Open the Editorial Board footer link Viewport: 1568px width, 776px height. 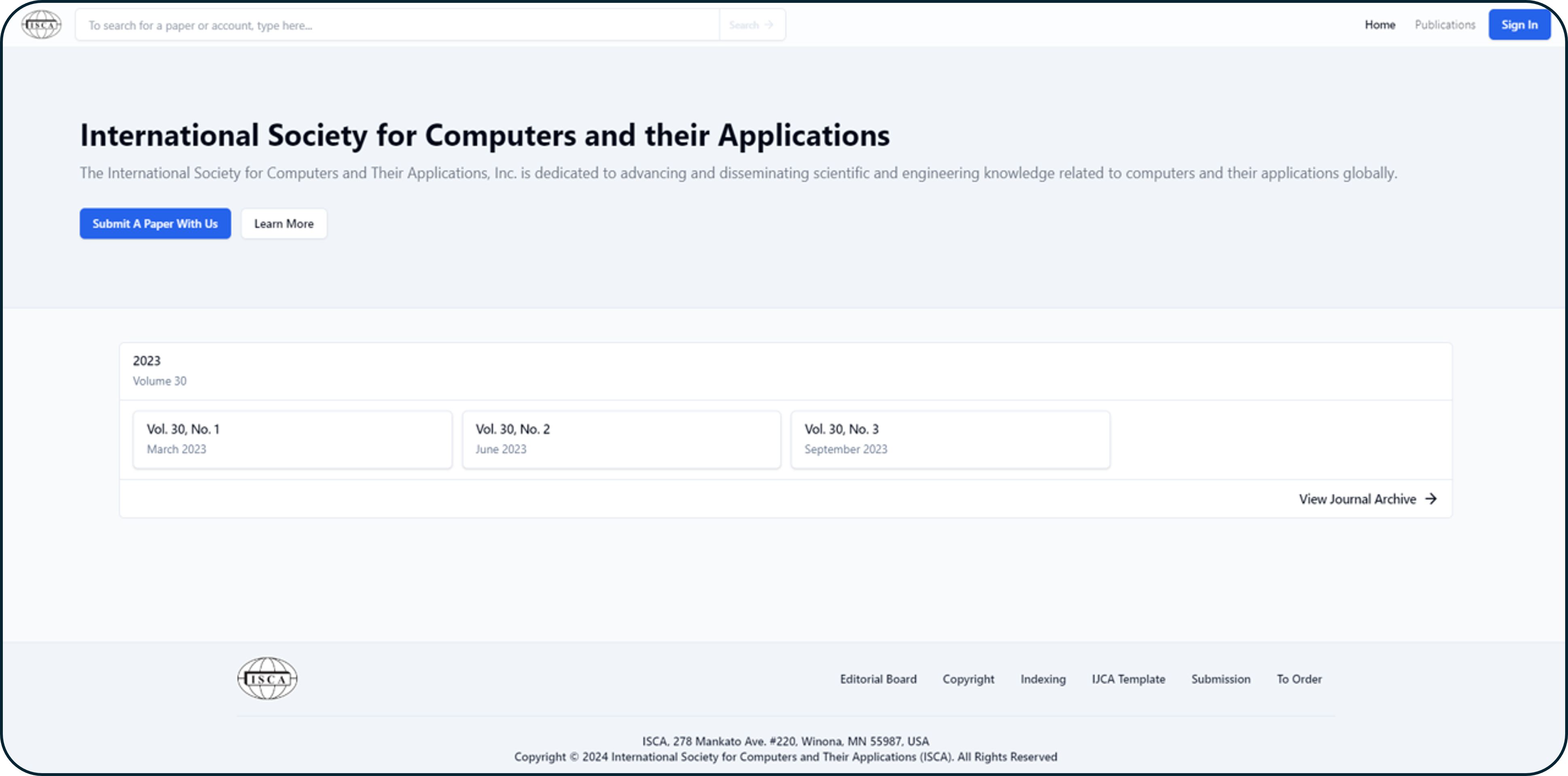(878, 679)
